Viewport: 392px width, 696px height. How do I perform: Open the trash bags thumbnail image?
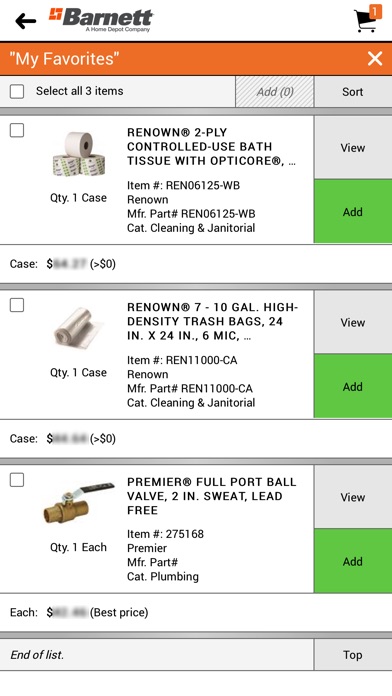tap(79, 328)
